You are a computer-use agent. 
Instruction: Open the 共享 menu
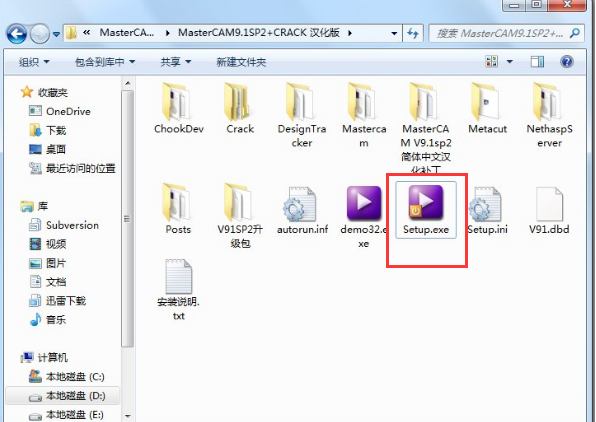click(x=176, y=62)
